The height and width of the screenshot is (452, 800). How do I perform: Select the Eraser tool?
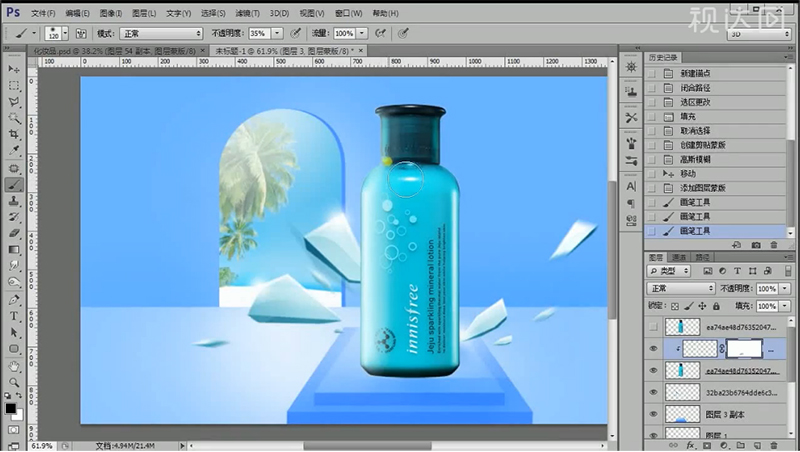tap(14, 233)
